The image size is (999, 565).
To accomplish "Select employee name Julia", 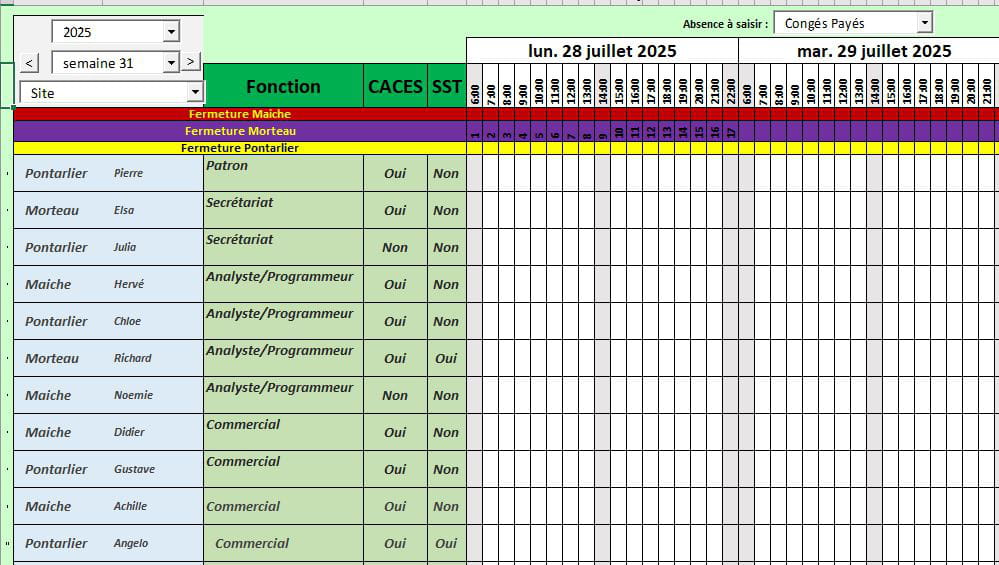I will click(x=124, y=247).
